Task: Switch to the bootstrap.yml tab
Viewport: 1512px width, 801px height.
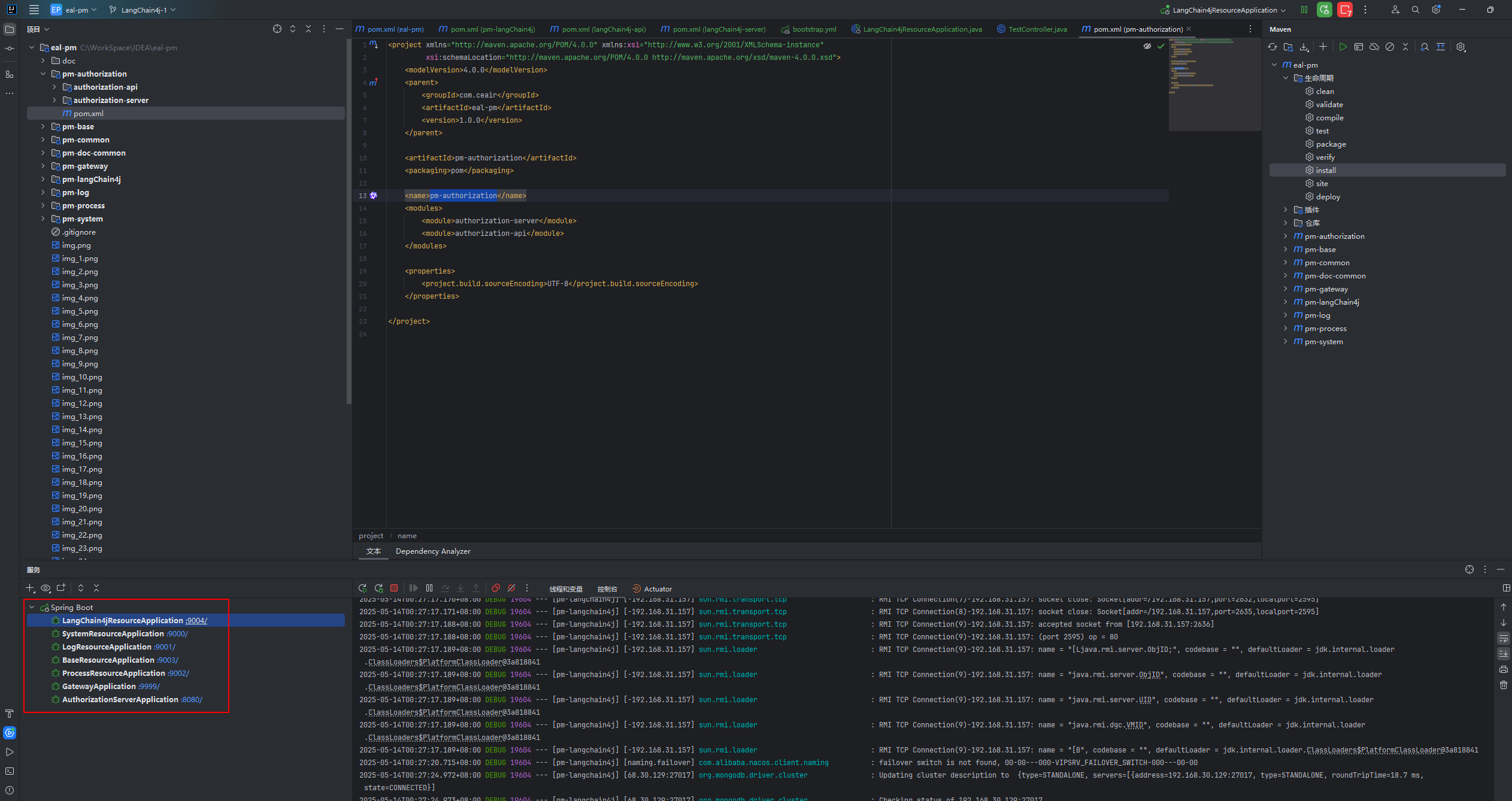Action: tap(814, 29)
